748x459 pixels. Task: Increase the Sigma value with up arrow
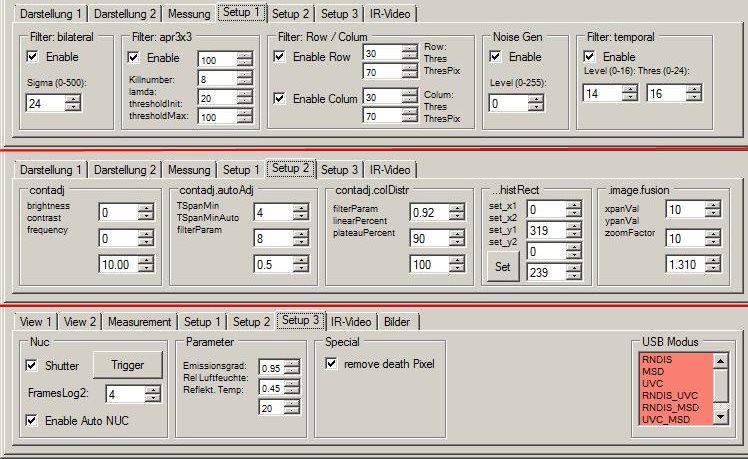(73, 98)
